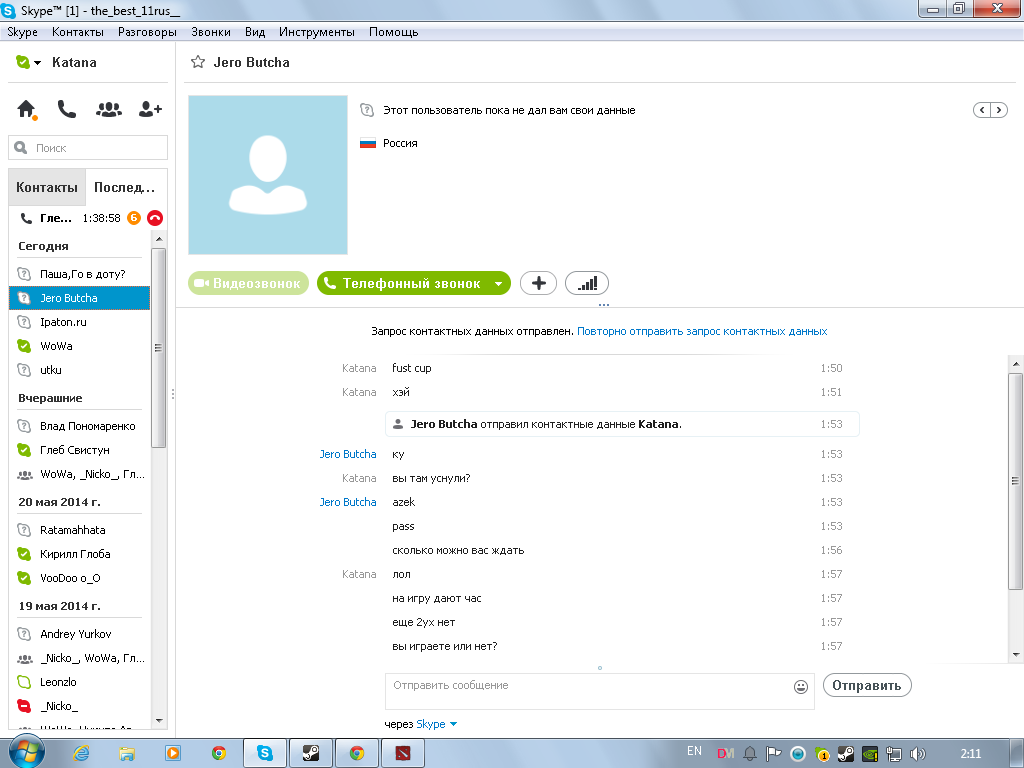
Task: Open Steam from taskbar
Action: pos(311,754)
